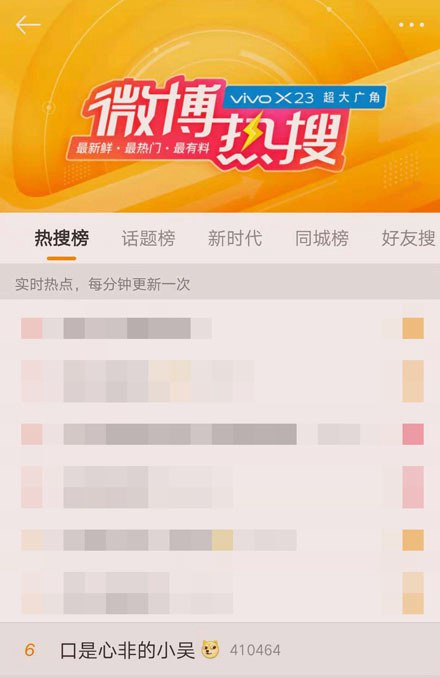Tap the heat count 410464
The image size is (440, 677).
(255, 650)
